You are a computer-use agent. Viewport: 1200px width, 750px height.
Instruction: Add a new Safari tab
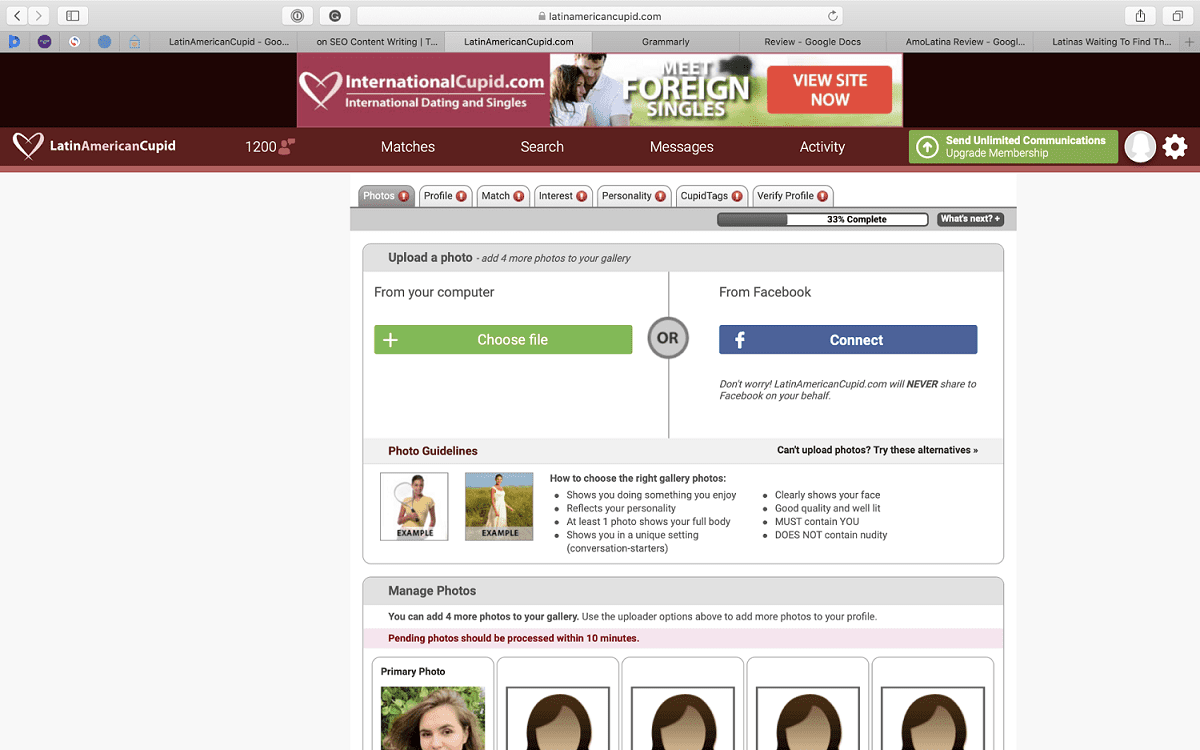coord(1189,42)
